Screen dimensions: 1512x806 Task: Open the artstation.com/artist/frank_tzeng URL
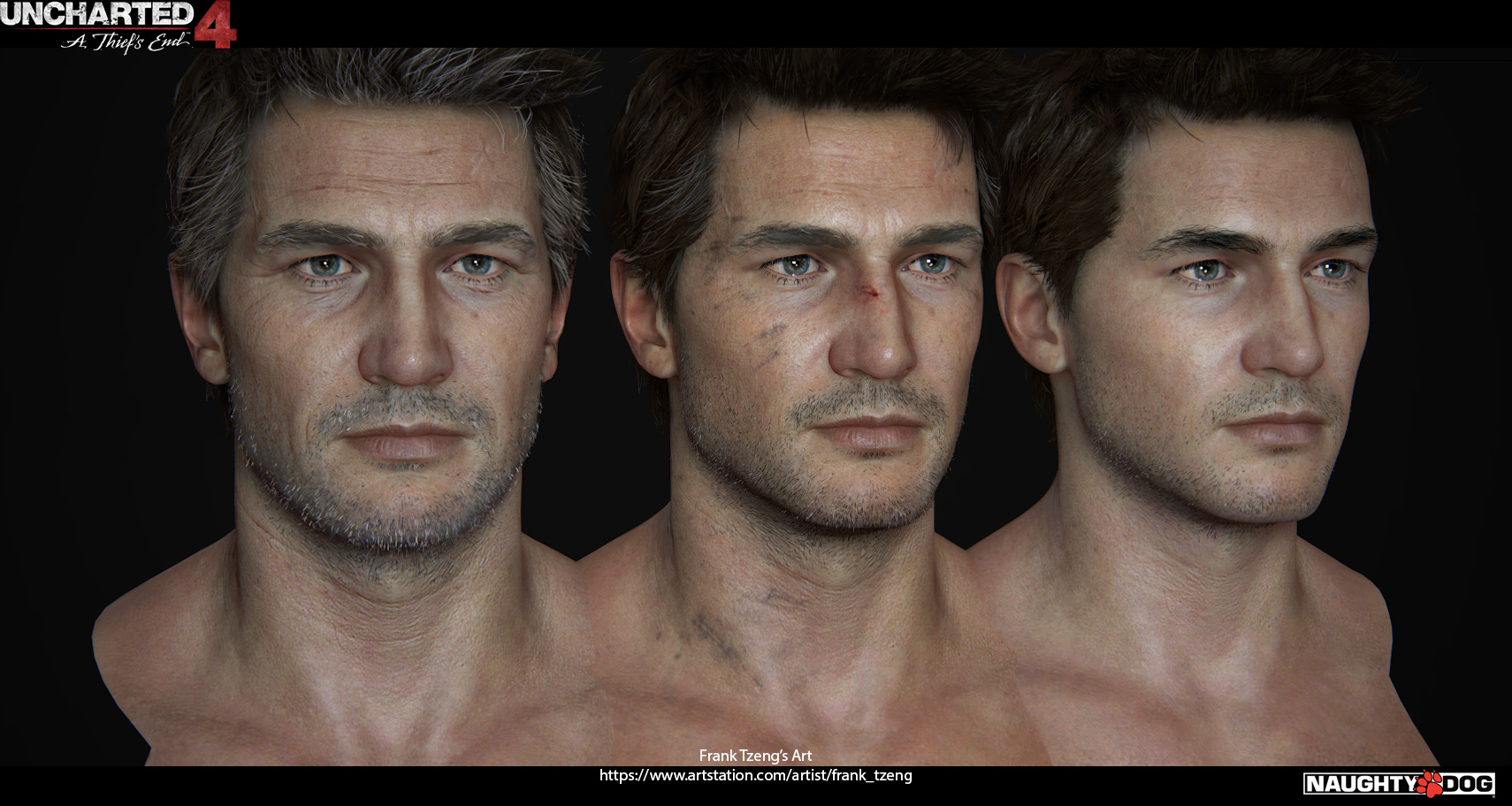coord(756,775)
